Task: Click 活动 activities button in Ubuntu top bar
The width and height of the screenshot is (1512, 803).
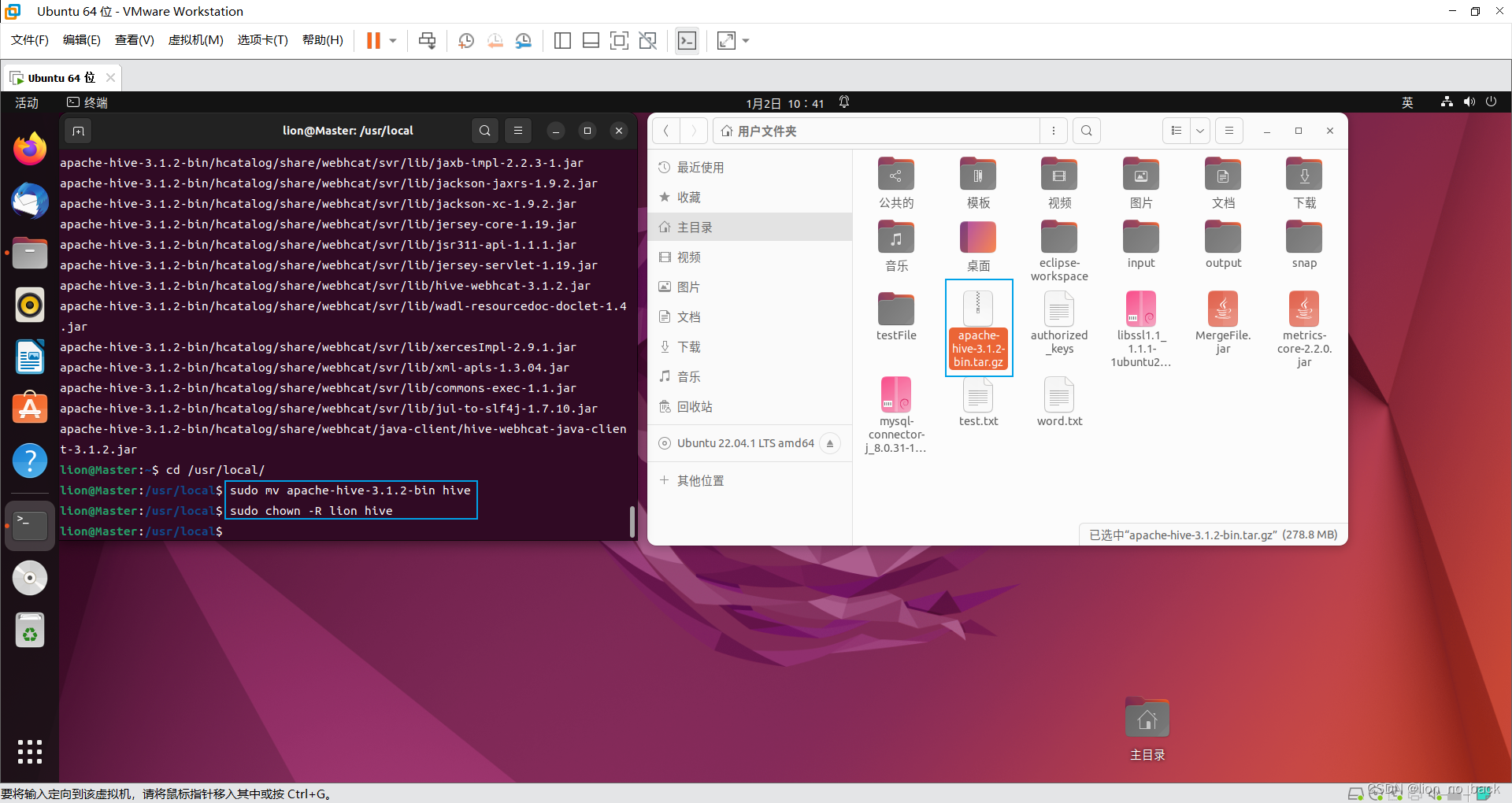Action: point(27,102)
